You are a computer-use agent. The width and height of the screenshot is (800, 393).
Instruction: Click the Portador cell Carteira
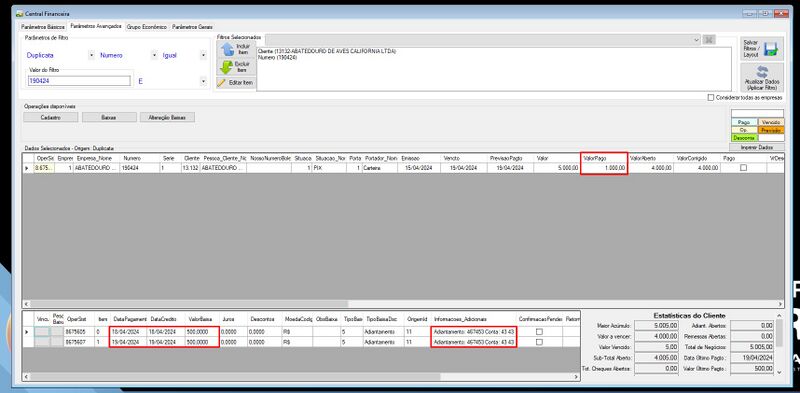click(x=381, y=167)
